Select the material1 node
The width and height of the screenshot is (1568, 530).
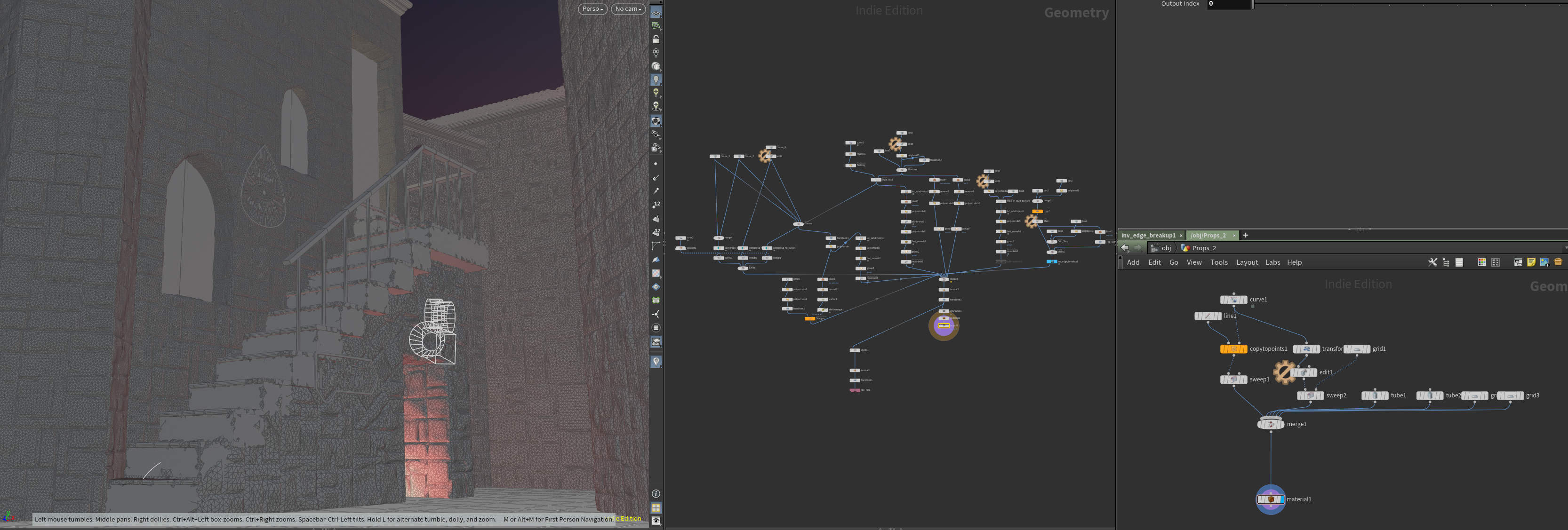click(x=1270, y=499)
